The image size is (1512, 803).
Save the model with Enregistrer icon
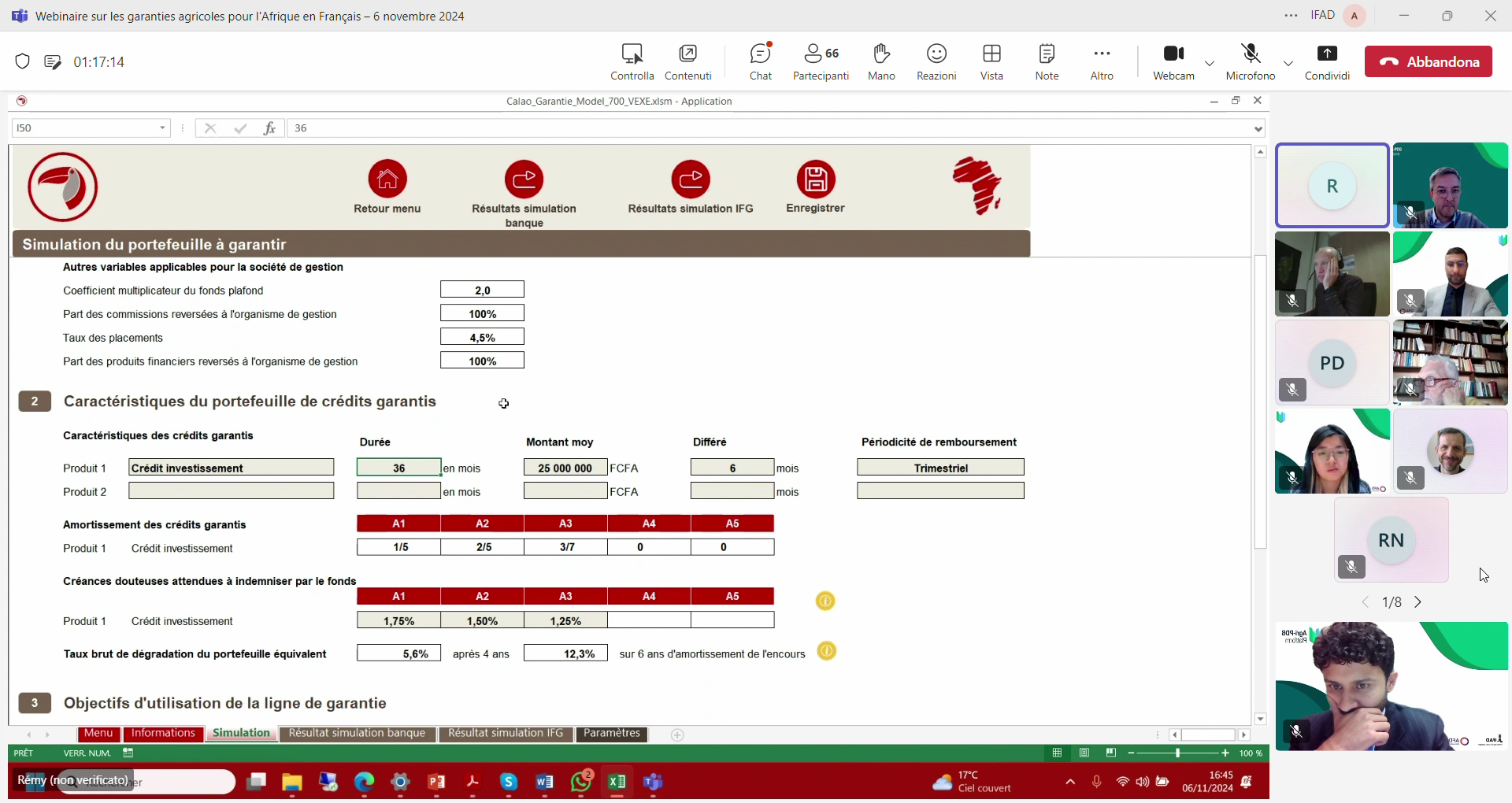pos(816,179)
